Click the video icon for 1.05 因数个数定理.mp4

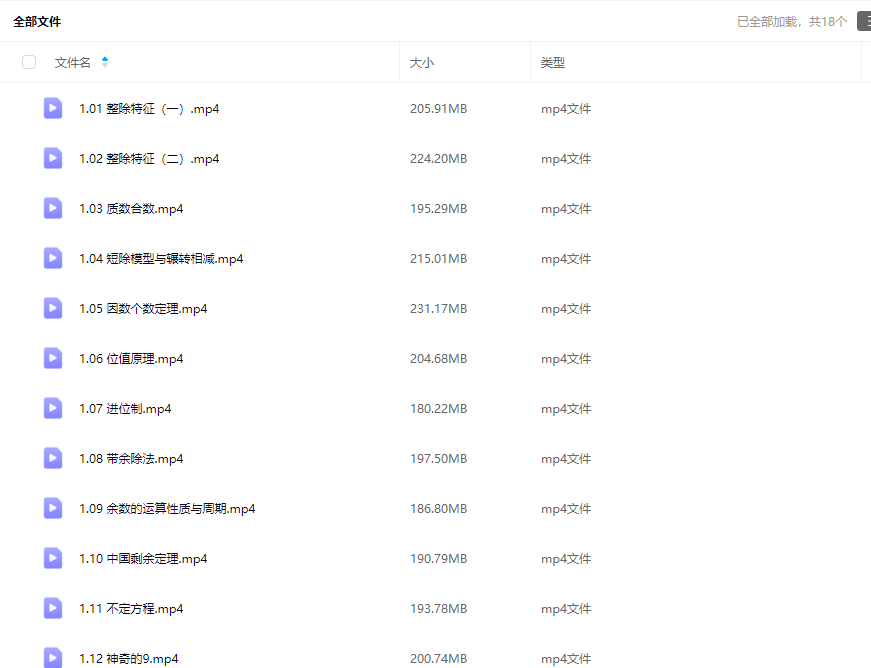pyautogui.click(x=53, y=309)
